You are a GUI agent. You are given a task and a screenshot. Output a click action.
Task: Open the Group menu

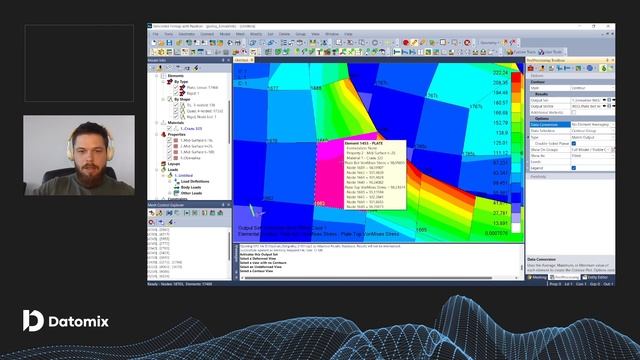click(x=300, y=34)
